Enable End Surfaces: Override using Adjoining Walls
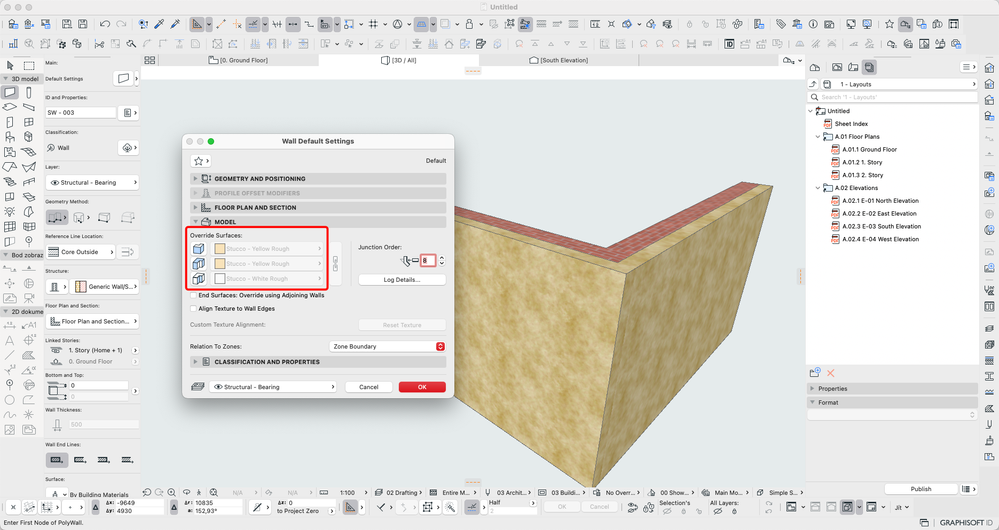The image size is (999, 530). (194, 296)
